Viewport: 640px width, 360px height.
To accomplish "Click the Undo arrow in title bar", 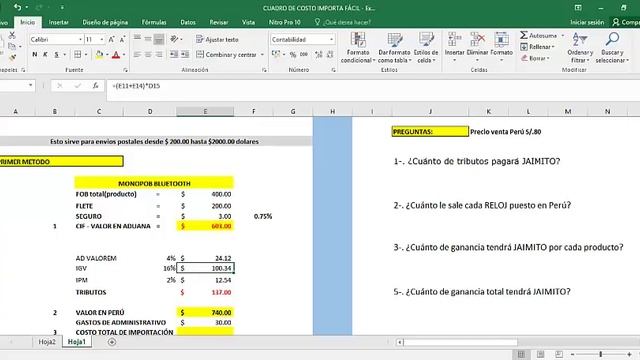I will (17, 7).
